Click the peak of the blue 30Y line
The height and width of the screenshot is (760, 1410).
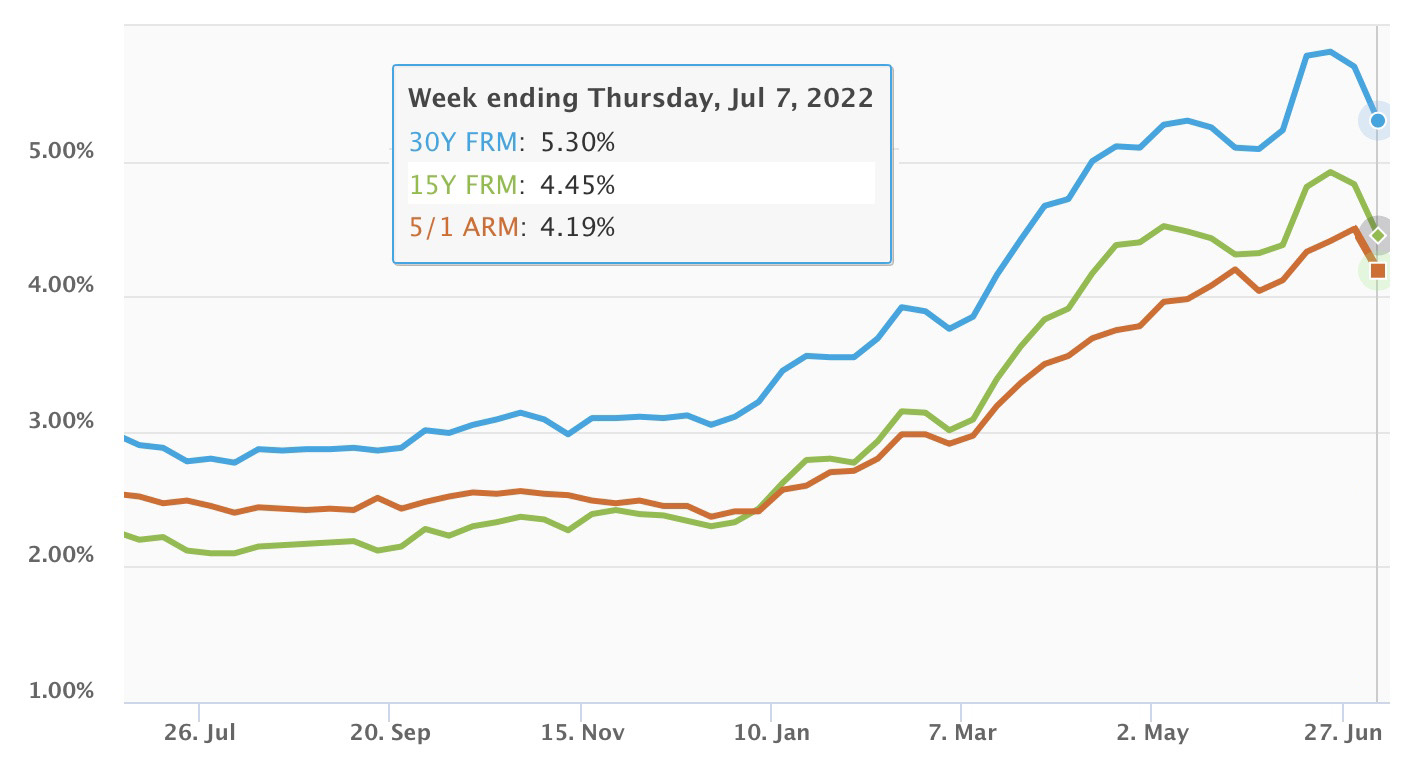[x=1330, y=51]
